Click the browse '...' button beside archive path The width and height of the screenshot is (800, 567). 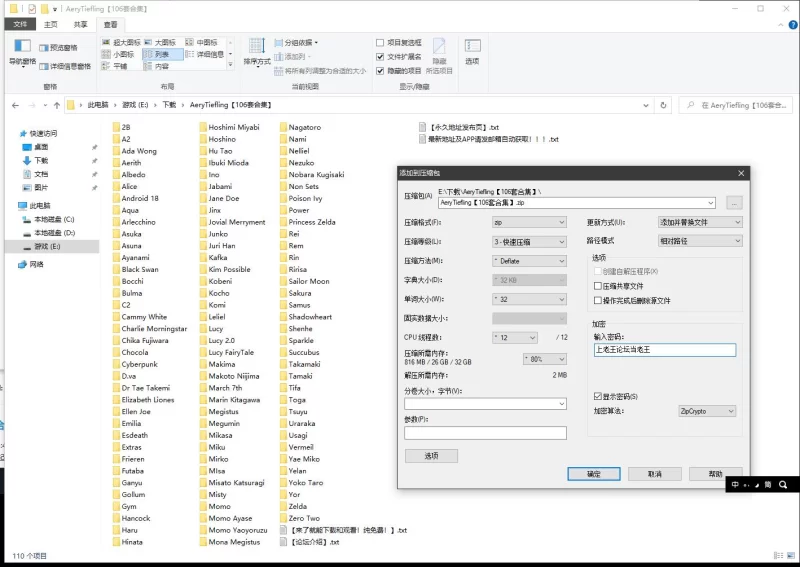point(735,203)
